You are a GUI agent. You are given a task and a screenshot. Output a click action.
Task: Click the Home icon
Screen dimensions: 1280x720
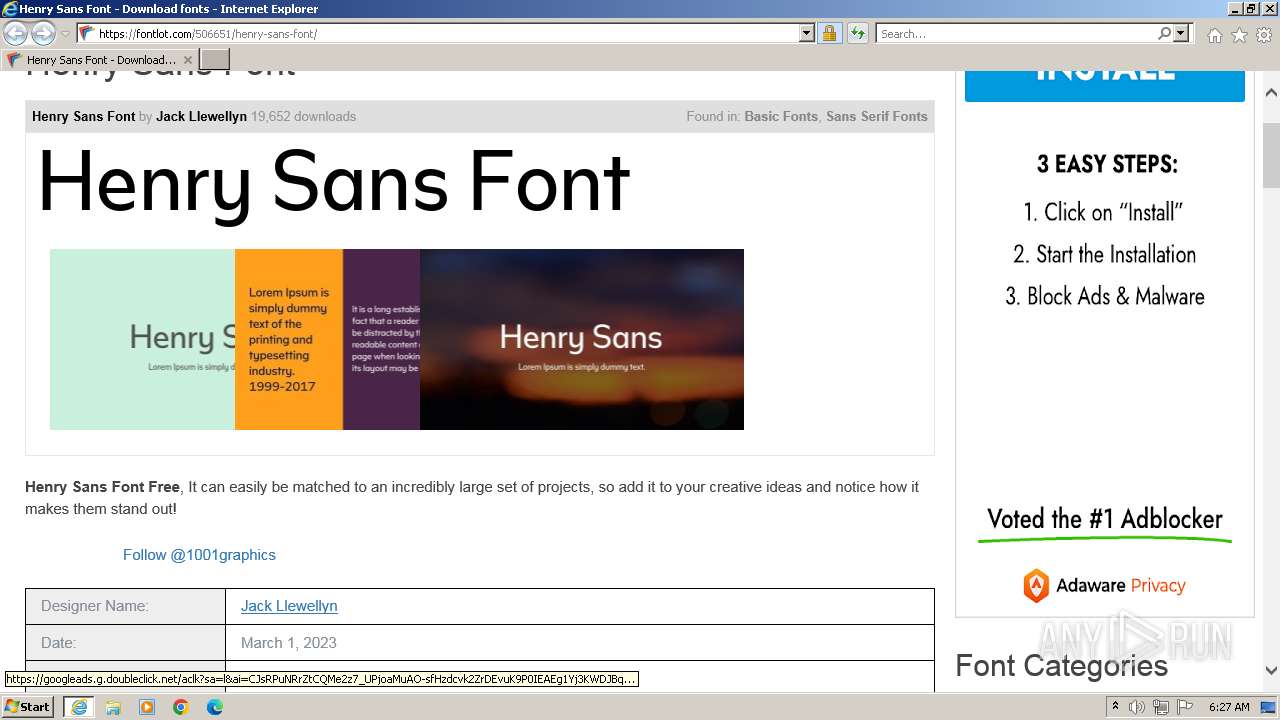1214,35
